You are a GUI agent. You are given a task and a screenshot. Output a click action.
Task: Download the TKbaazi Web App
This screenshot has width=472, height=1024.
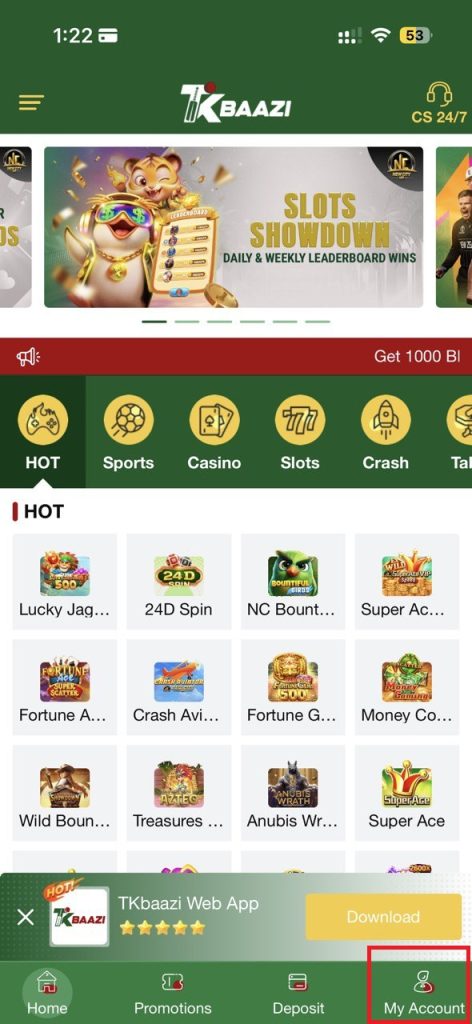pos(383,917)
